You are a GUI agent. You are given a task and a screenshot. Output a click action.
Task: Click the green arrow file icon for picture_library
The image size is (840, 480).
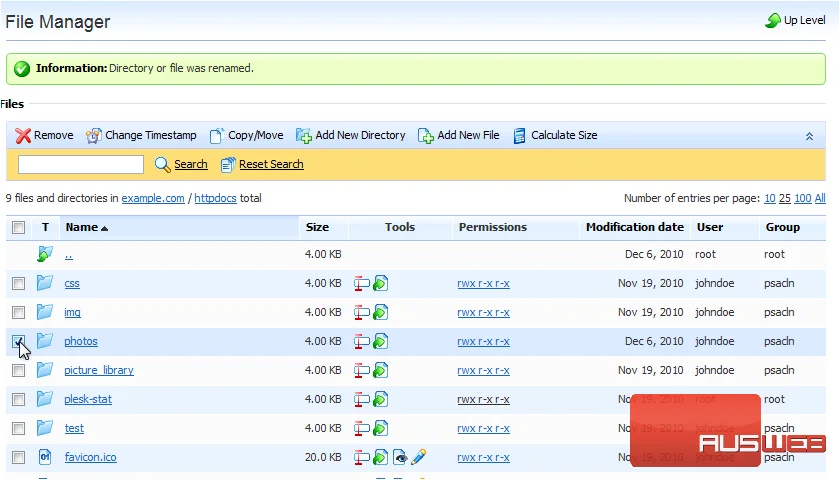380,370
